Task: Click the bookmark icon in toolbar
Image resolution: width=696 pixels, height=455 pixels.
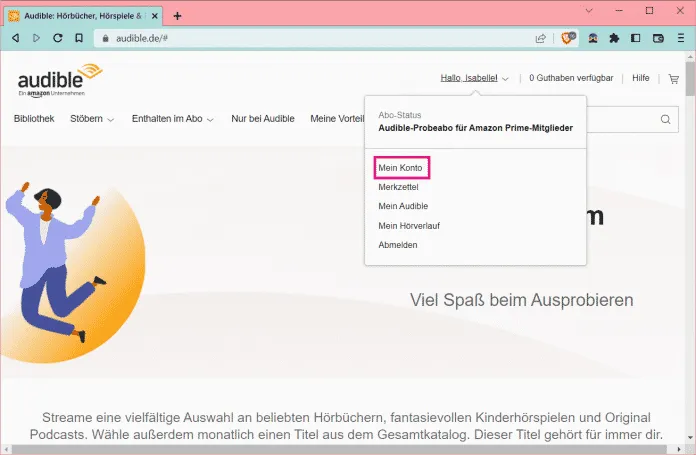Action: point(79,38)
